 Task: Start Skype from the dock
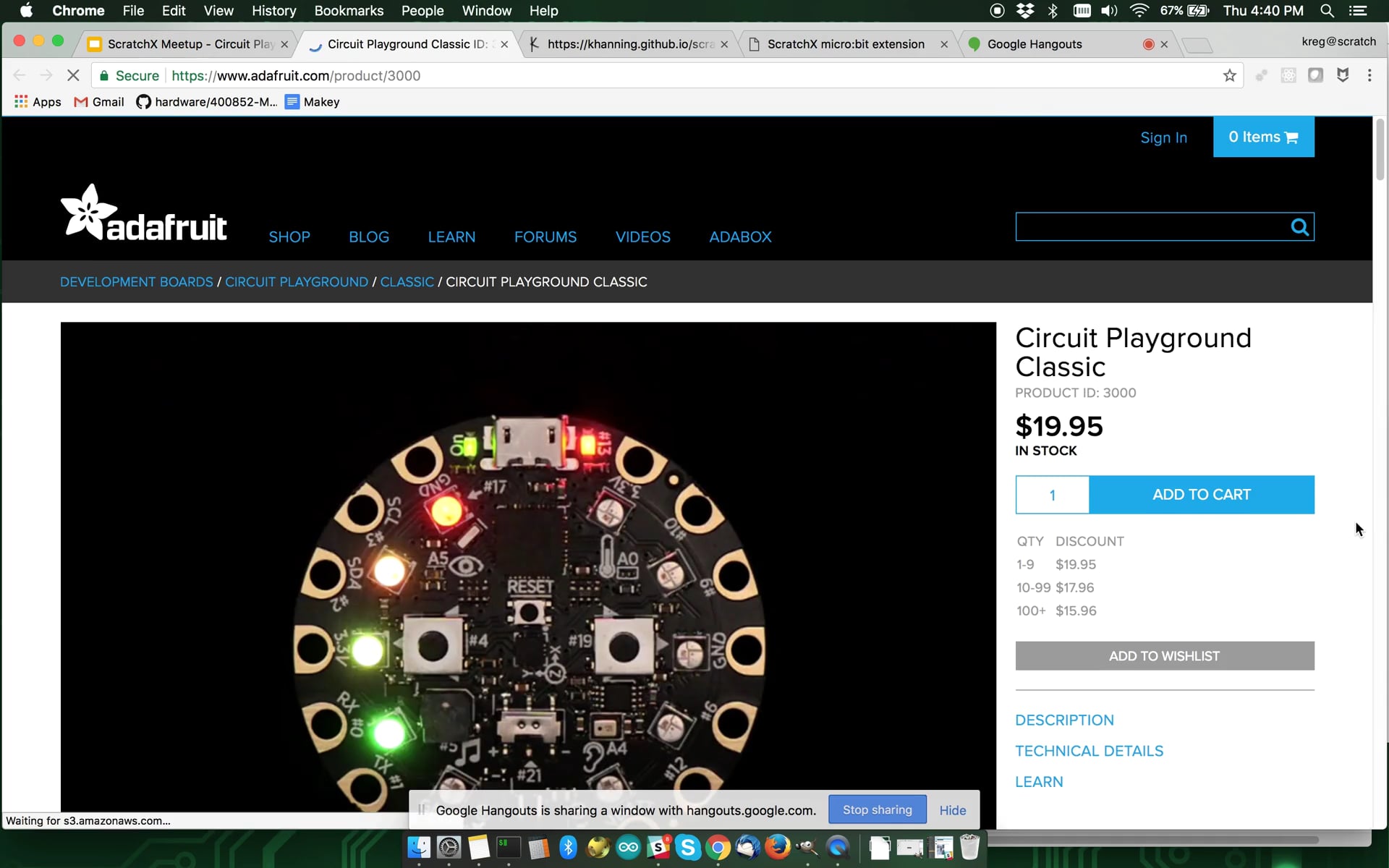click(687, 848)
